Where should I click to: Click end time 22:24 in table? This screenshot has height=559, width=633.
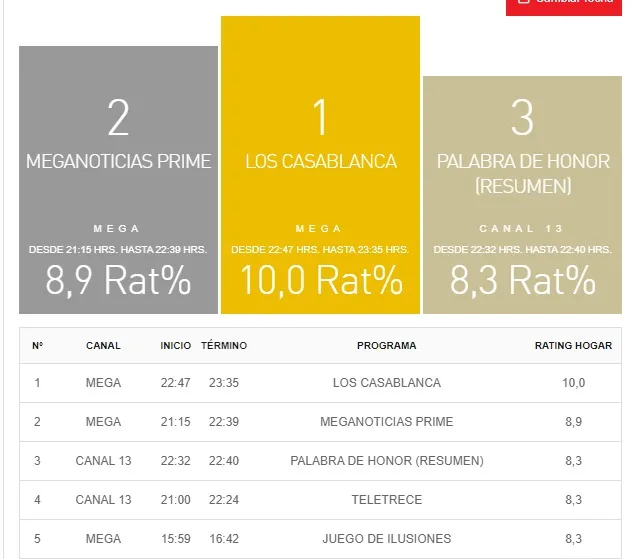(224, 500)
